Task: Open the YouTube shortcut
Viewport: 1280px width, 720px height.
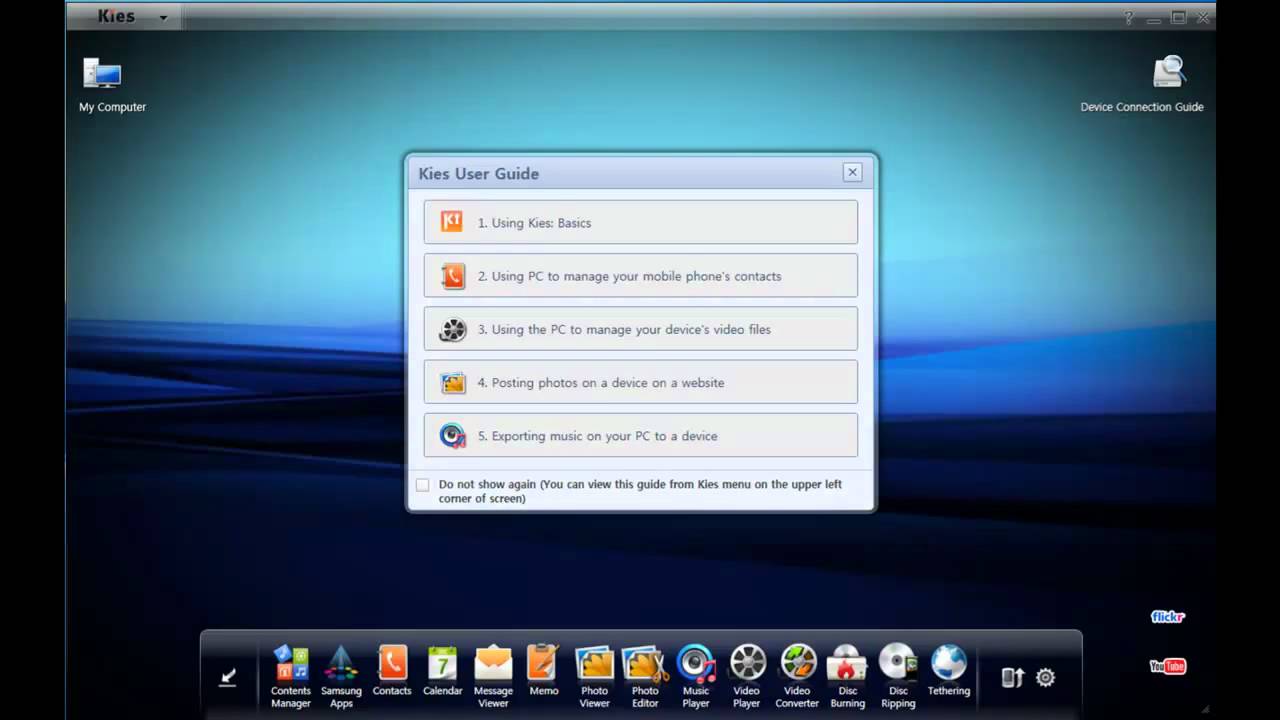Action: coord(1167,666)
